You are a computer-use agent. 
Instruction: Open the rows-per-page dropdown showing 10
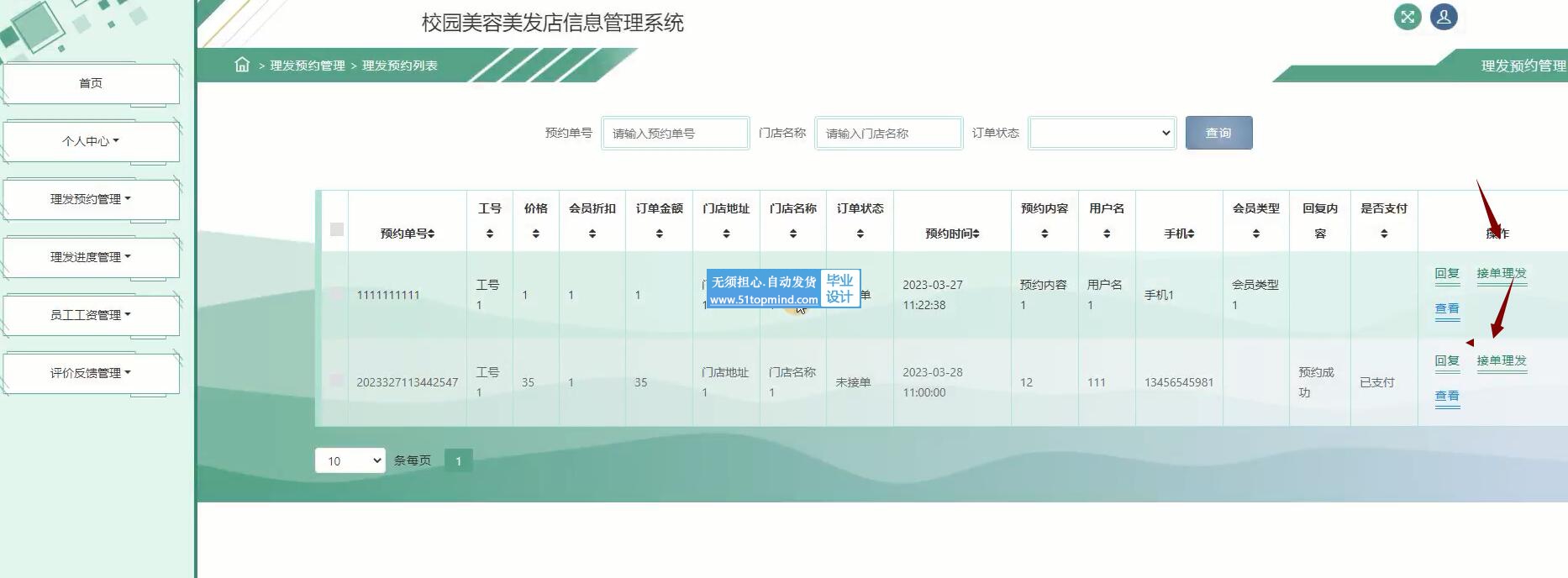pos(350,460)
